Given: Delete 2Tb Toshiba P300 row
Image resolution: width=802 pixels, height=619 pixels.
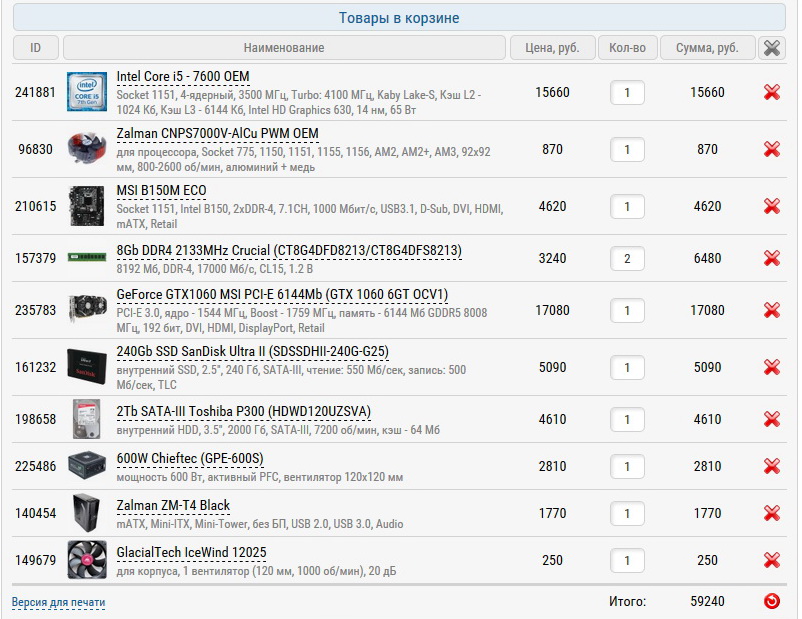Looking at the screenshot, I should tap(771, 419).
